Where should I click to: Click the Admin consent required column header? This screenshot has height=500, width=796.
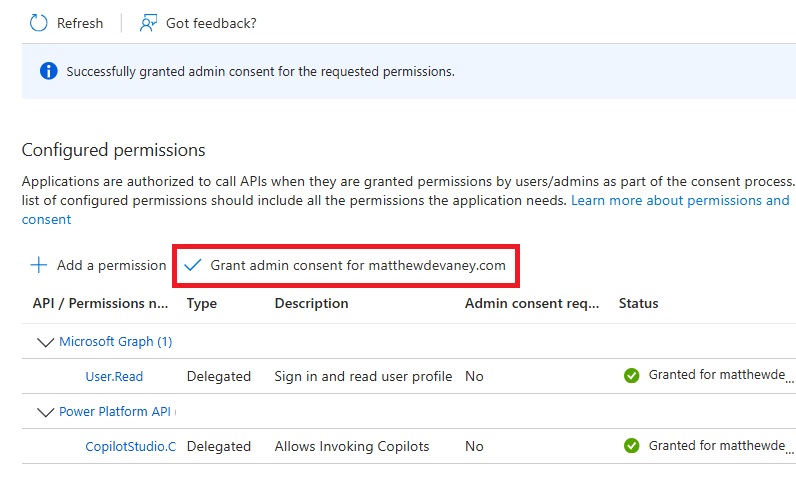tap(532, 303)
